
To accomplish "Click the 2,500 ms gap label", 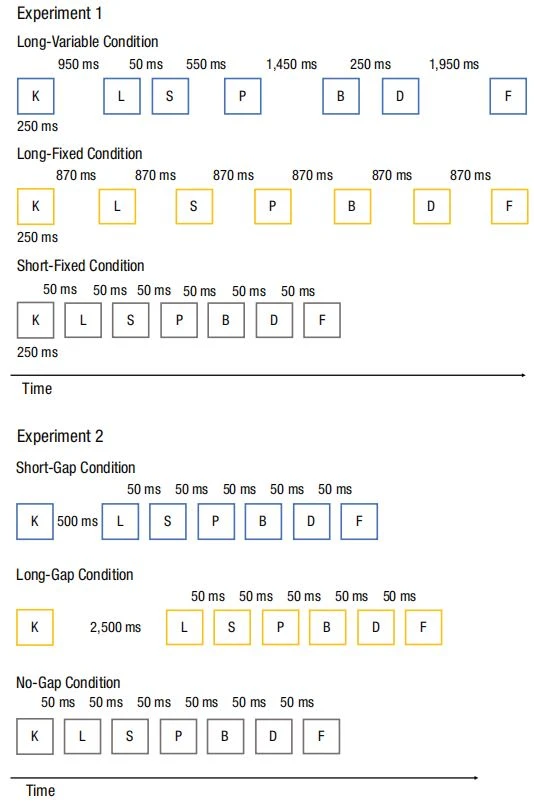I will (x=116, y=627).
